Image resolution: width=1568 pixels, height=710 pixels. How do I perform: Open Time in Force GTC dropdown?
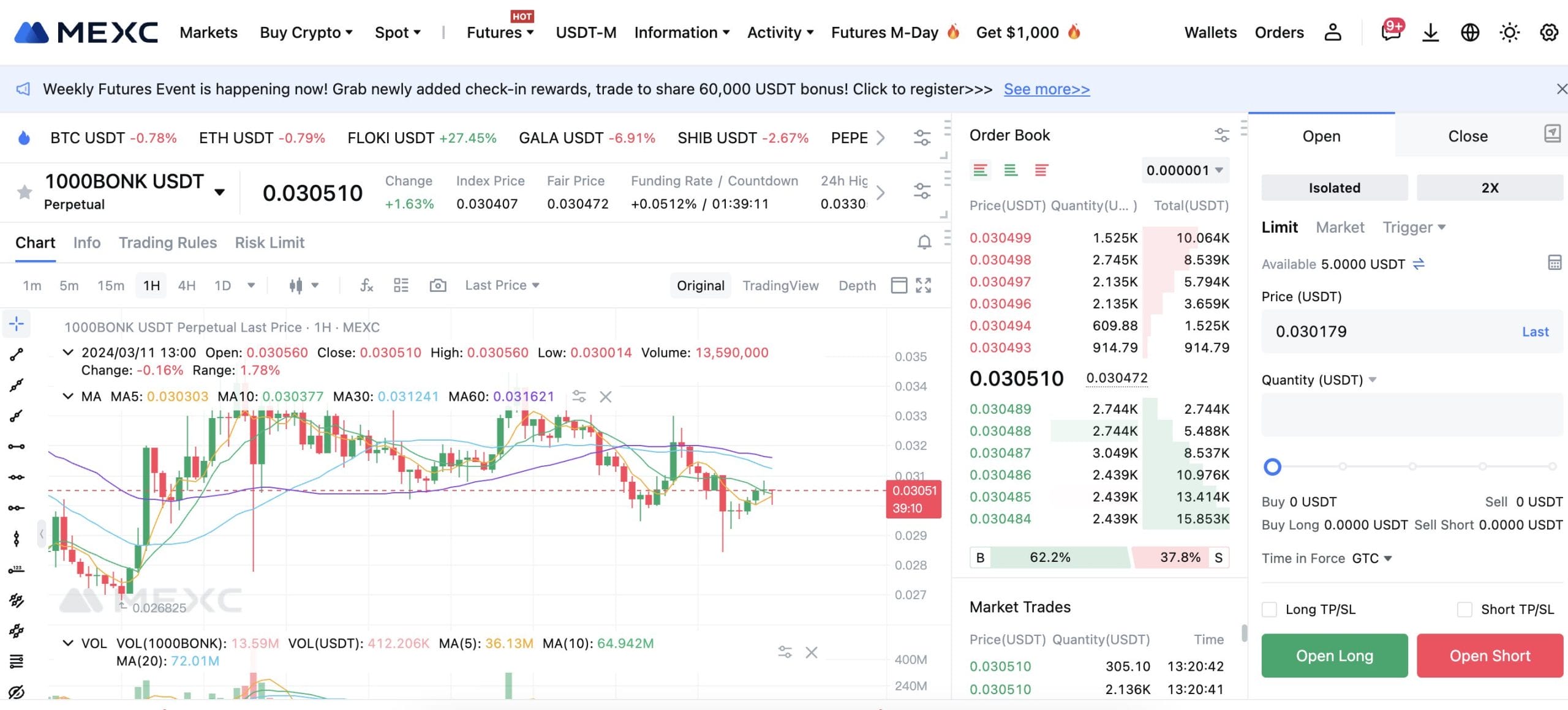[1372, 558]
